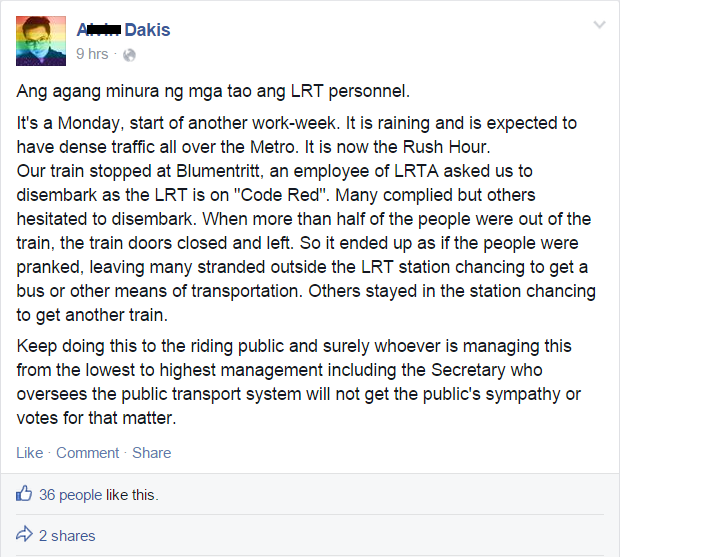Open the author's rainbow profile picture

pos(41,41)
